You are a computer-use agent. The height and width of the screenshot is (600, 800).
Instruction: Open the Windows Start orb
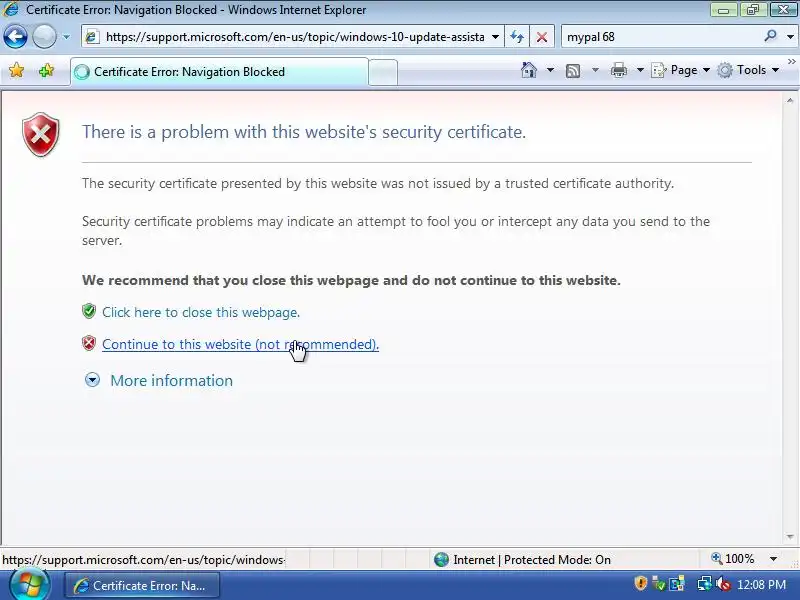[29, 585]
